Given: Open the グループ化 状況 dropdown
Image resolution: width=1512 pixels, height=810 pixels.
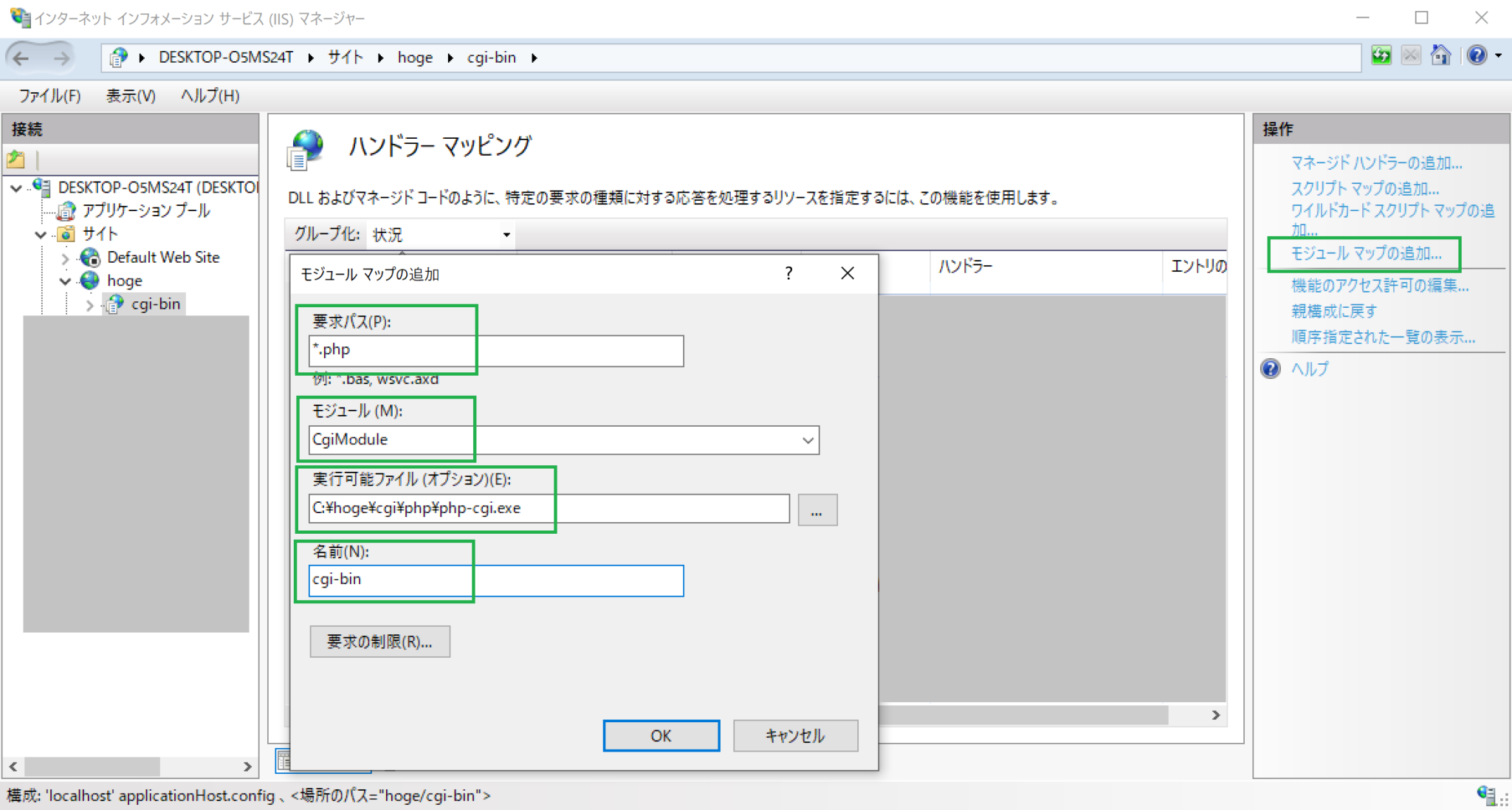Looking at the screenshot, I should coord(506,235).
